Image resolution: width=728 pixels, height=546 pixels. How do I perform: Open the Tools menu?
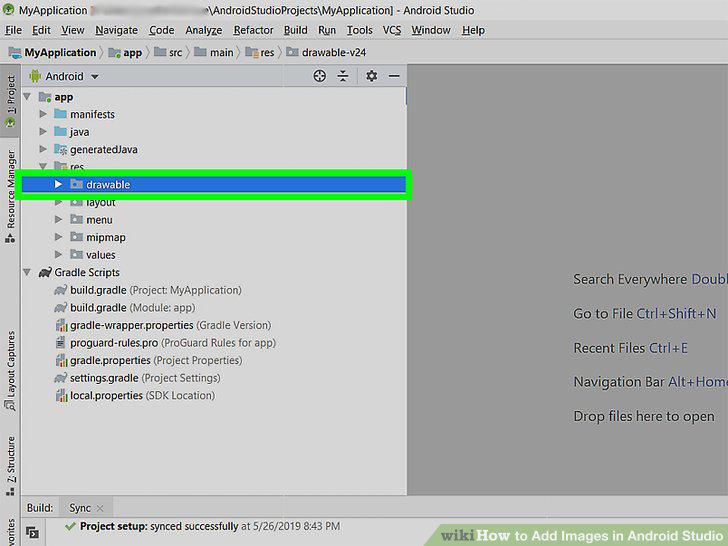(359, 30)
